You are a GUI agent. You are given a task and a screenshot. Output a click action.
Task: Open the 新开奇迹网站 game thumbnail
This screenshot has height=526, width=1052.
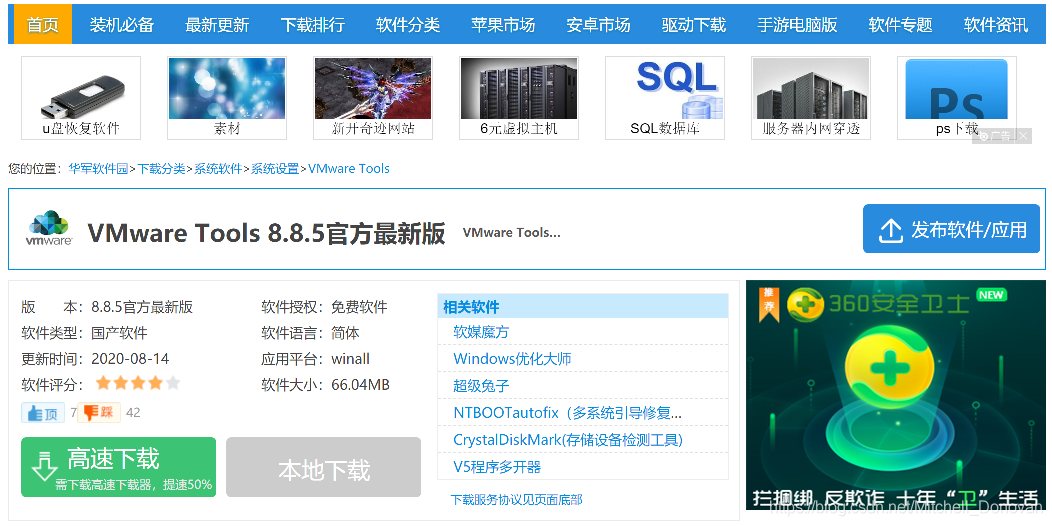(x=373, y=98)
